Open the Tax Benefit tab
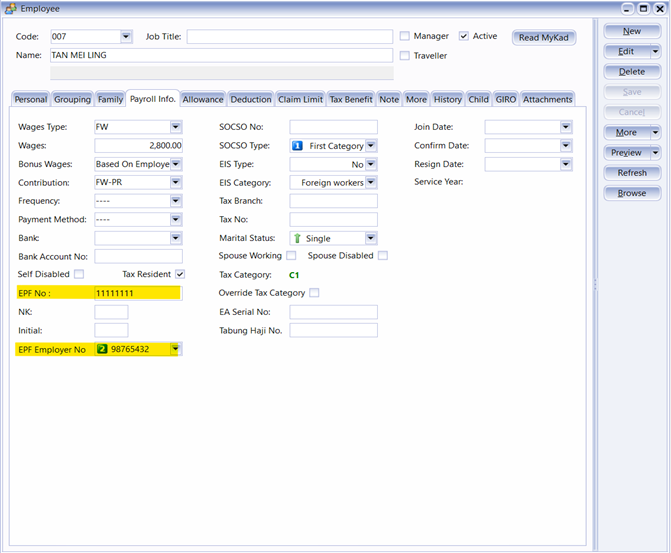This screenshot has height=553, width=671. pos(351,99)
